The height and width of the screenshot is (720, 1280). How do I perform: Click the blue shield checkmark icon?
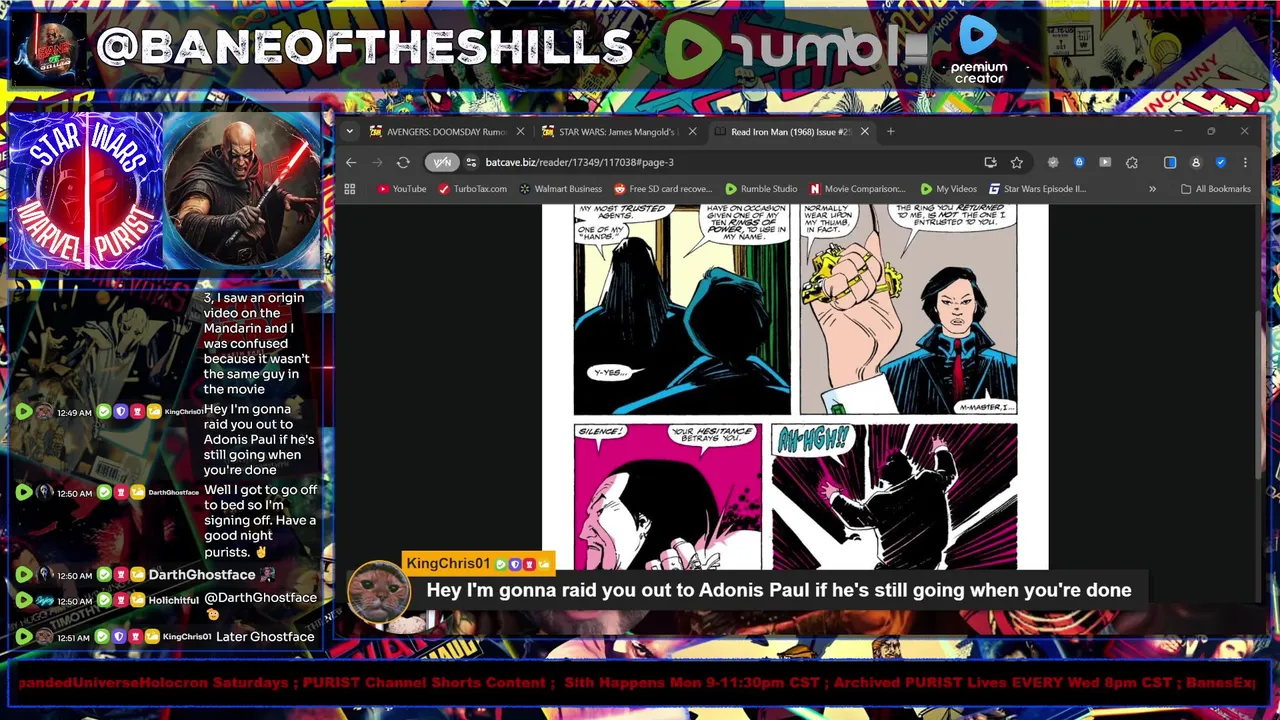coord(1221,162)
